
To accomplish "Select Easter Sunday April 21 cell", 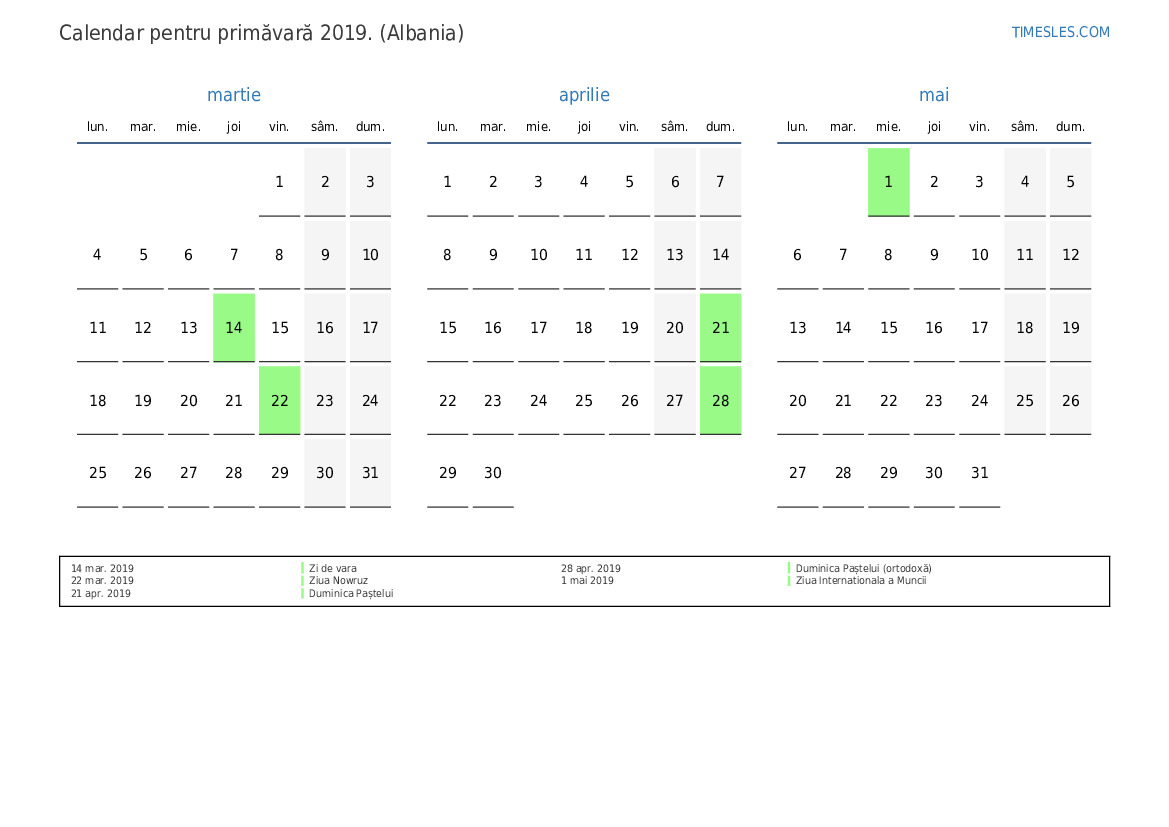I will pos(720,328).
